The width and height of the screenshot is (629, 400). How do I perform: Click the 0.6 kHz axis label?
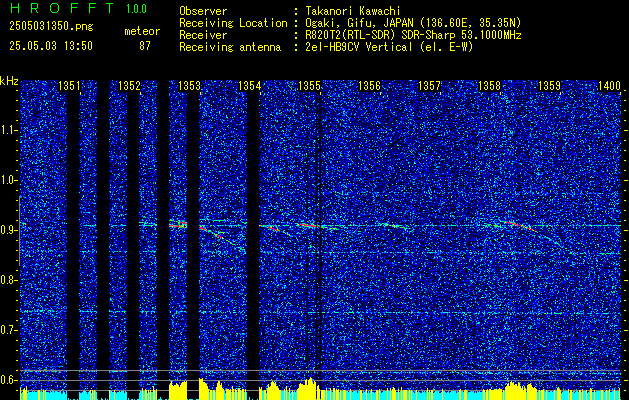click(x=8, y=380)
